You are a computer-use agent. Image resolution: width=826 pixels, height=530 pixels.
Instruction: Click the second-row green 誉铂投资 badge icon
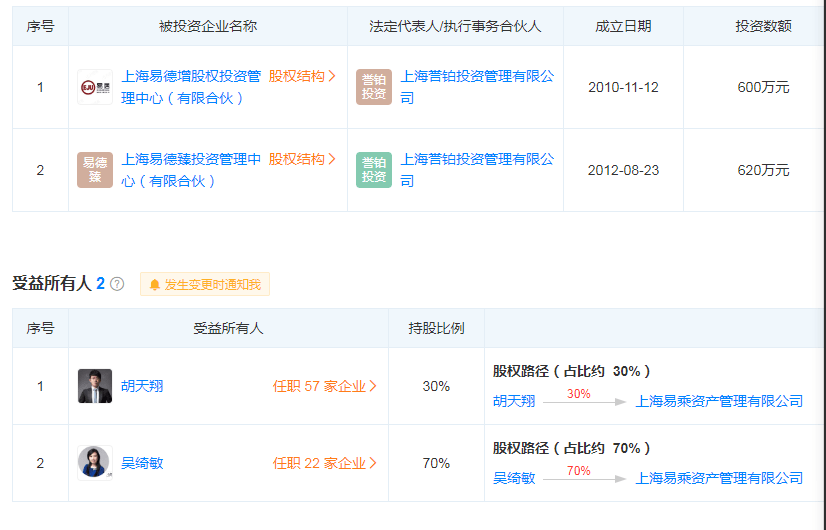click(x=374, y=170)
